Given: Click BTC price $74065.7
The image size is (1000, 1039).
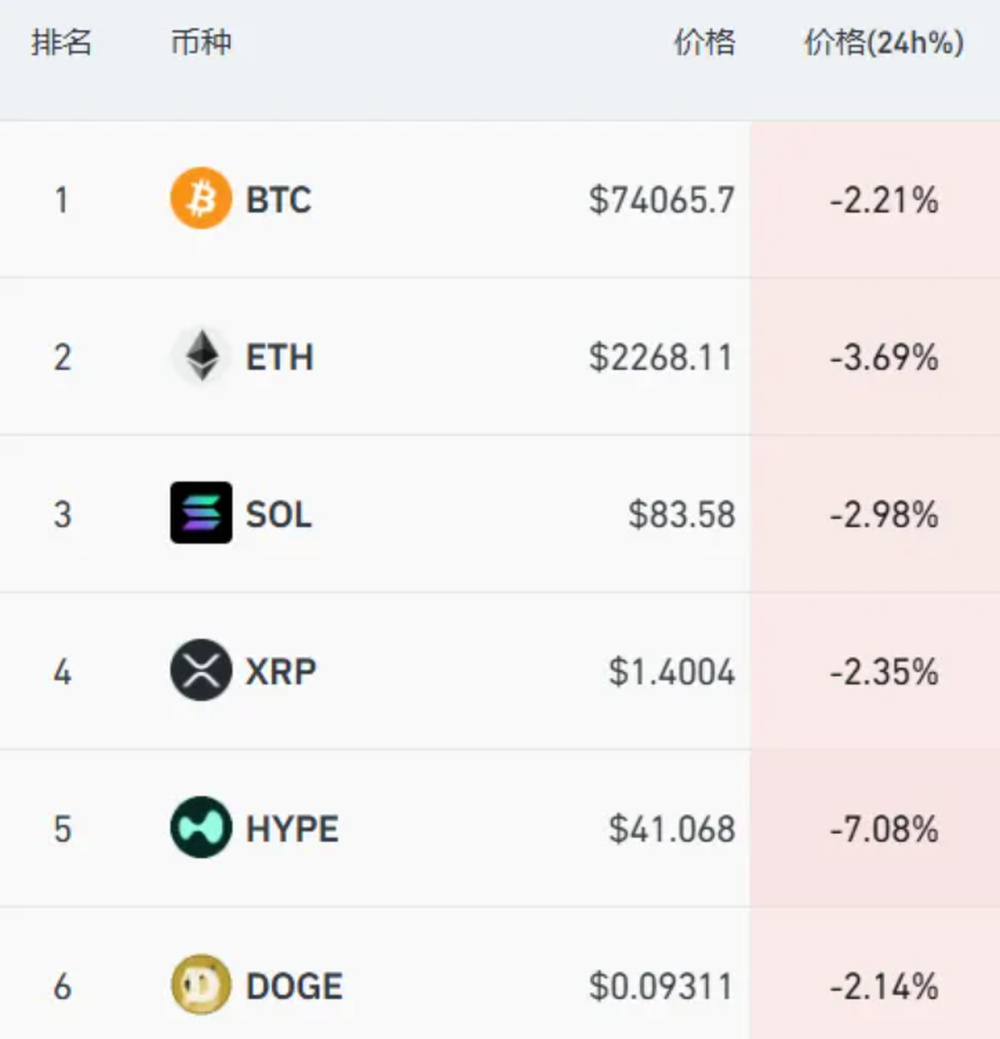Looking at the screenshot, I should coord(661,200).
